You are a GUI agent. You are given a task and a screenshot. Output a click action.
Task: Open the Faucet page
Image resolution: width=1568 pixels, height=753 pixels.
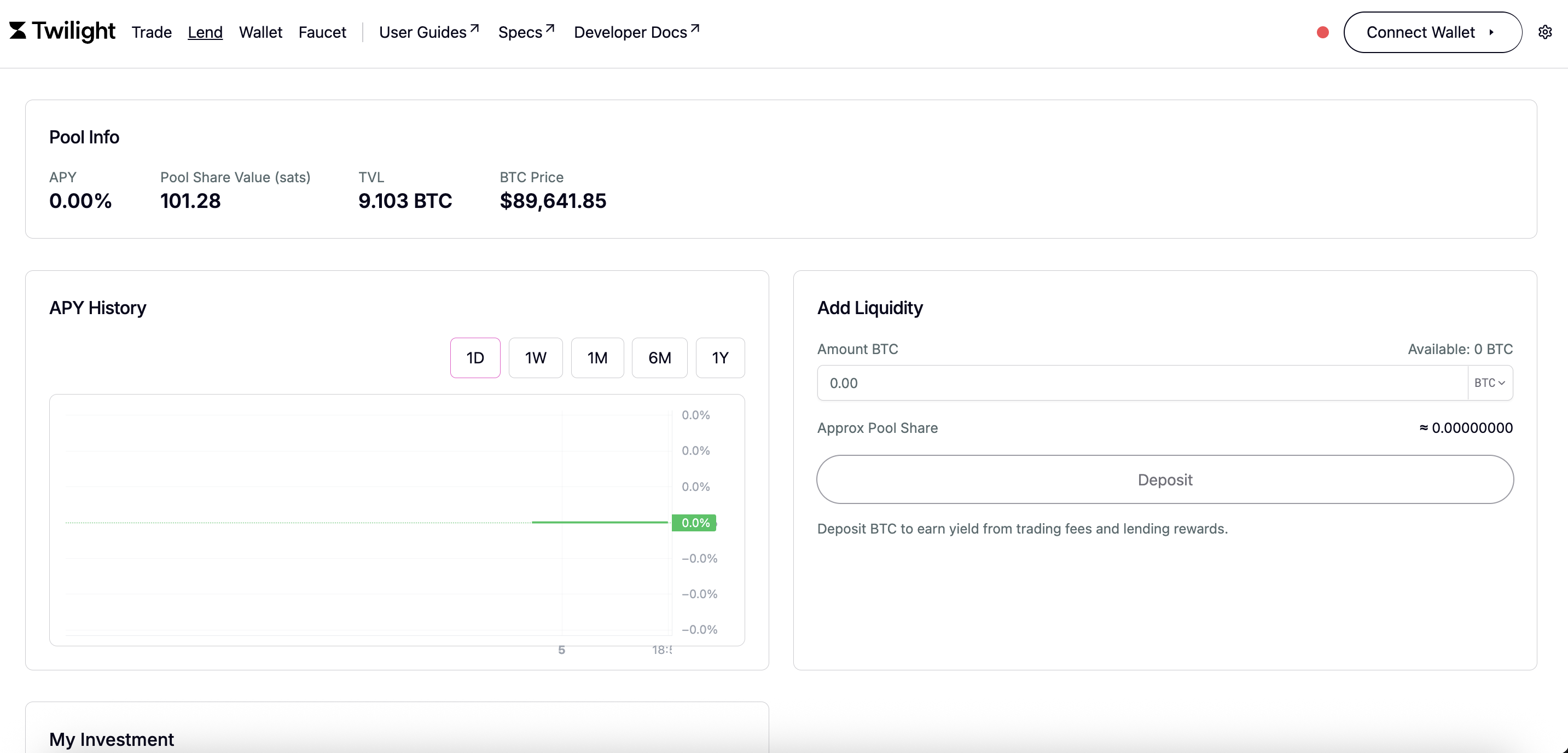pyautogui.click(x=322, y=32)
